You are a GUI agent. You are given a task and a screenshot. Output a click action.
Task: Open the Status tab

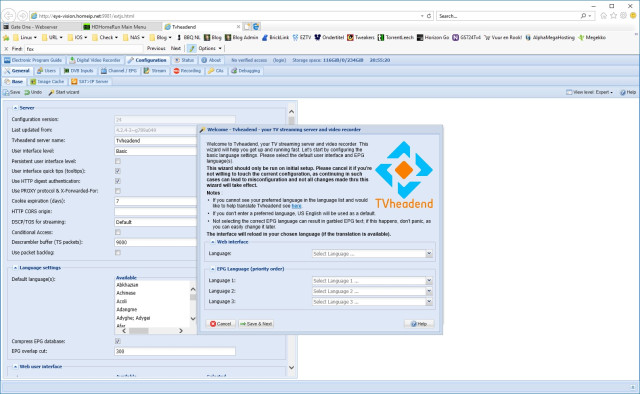pyautogui.click(x=184, y=60)
